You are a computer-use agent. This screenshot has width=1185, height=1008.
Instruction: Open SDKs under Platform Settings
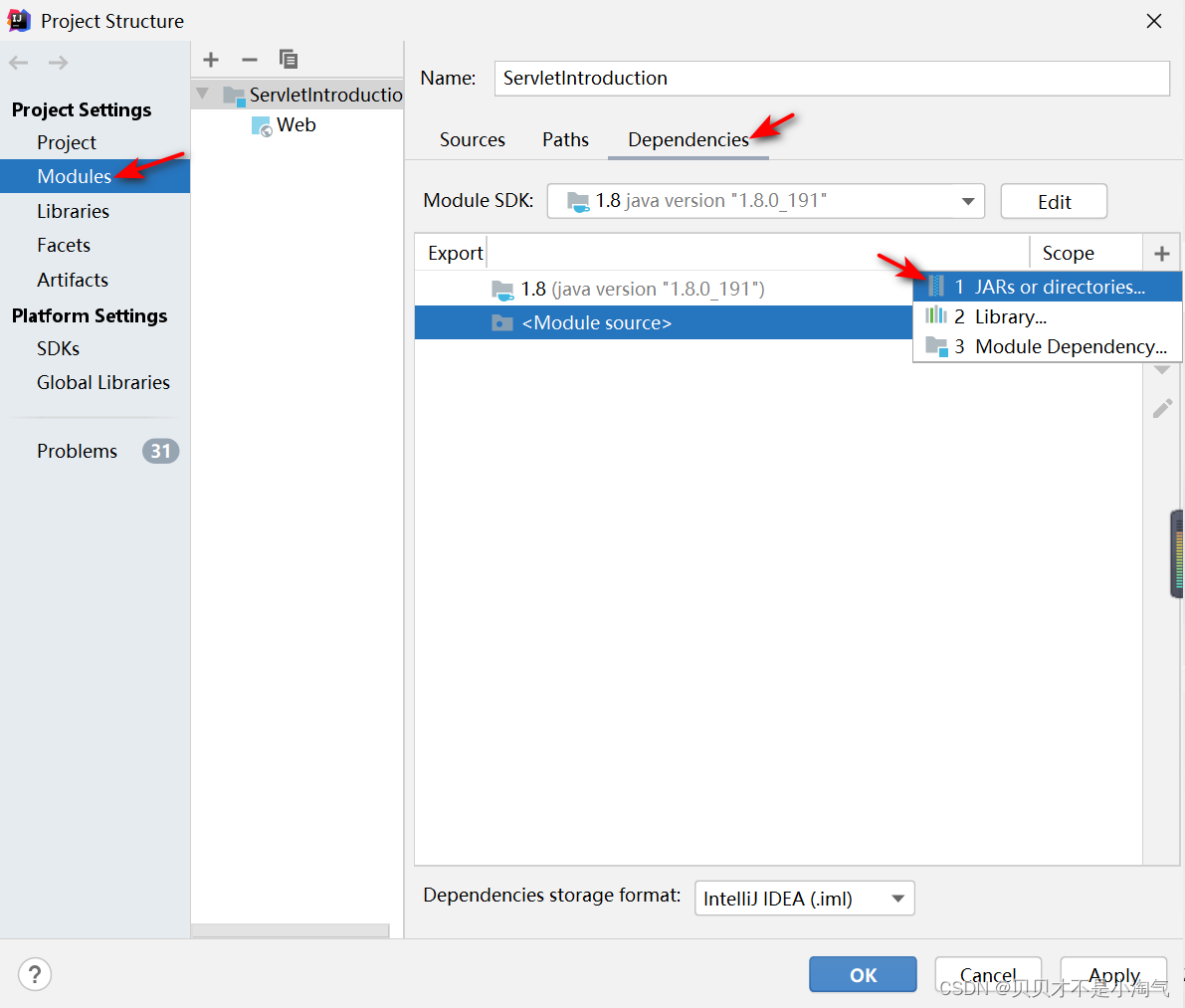tap(58, 349)
